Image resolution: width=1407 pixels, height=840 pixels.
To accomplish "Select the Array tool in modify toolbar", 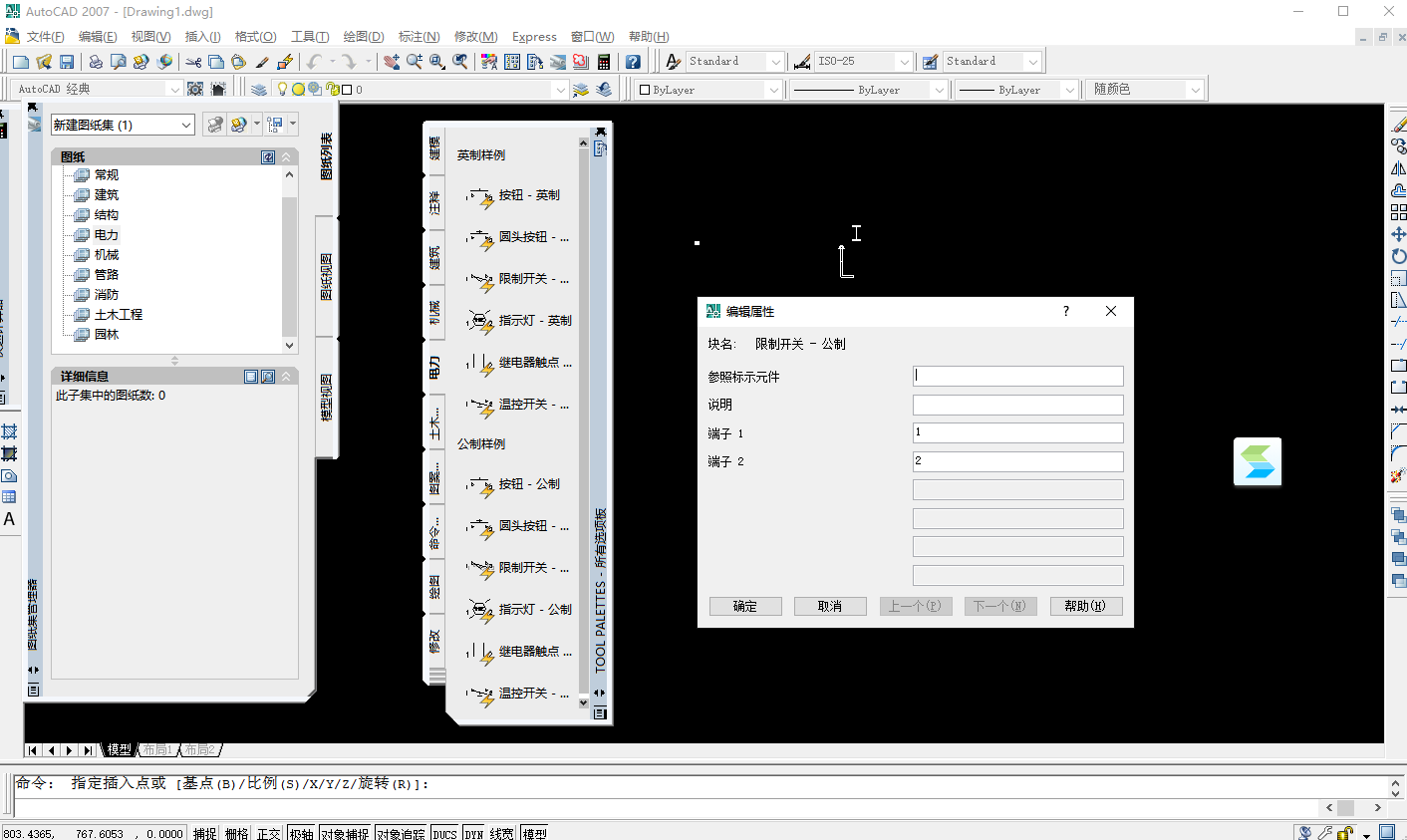I will (1398, 212).
